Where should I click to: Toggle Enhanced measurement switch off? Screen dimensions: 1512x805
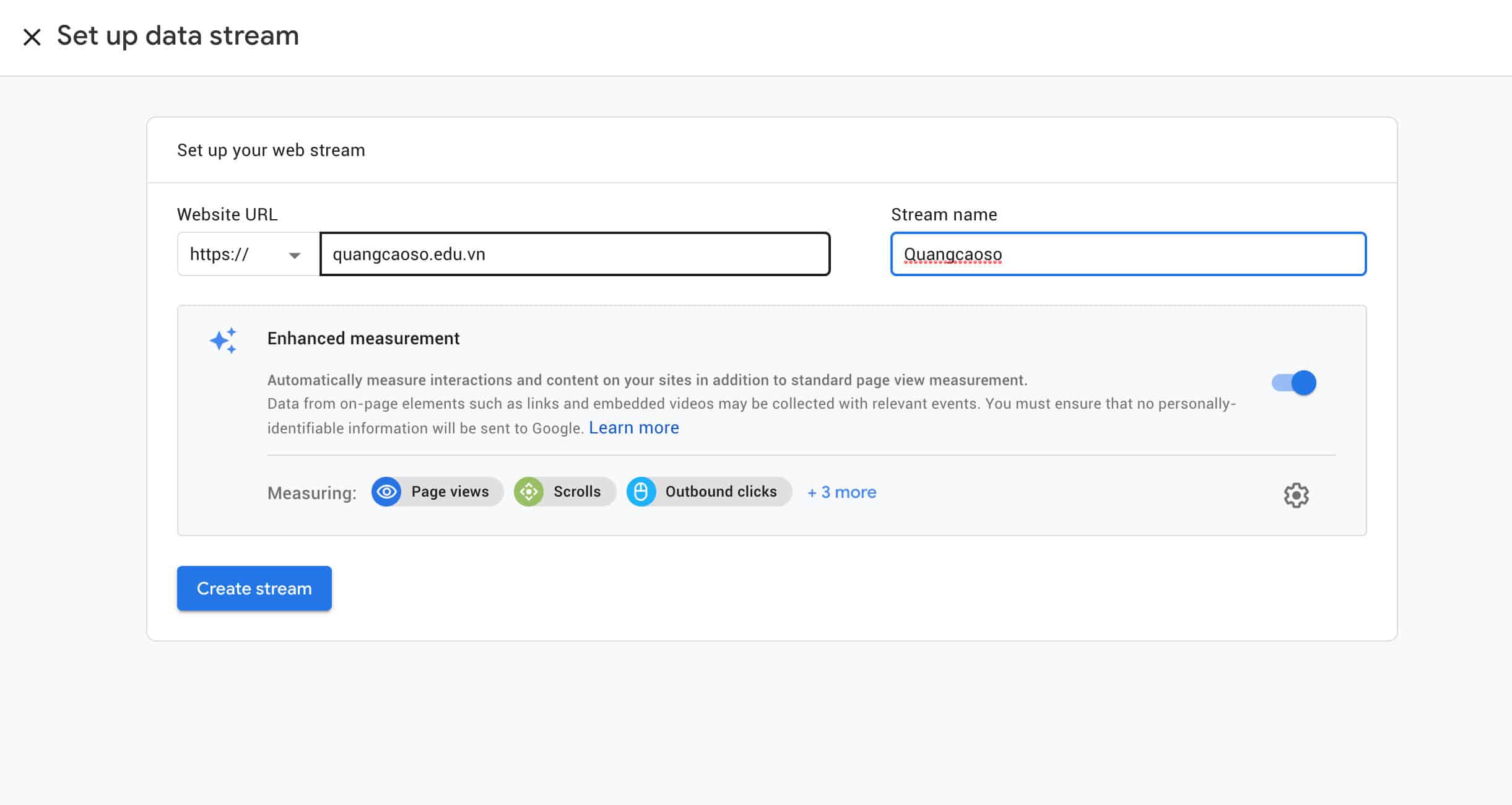[1293, 383]
